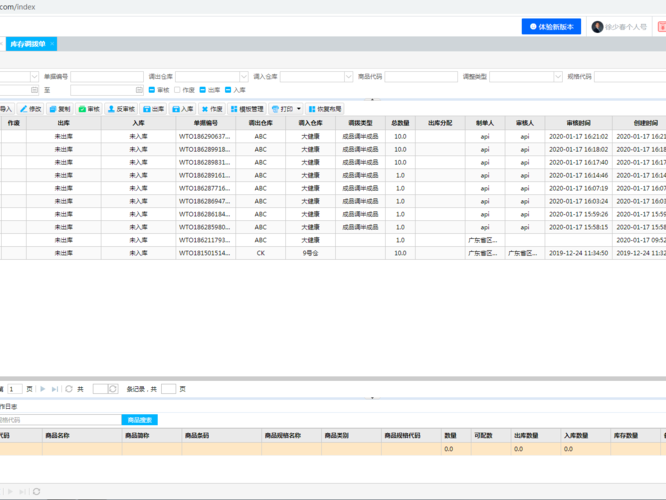The width and height of the screenshot is (666, 500).
Task: Select row WTO186287716...
Action: (333, 188)
